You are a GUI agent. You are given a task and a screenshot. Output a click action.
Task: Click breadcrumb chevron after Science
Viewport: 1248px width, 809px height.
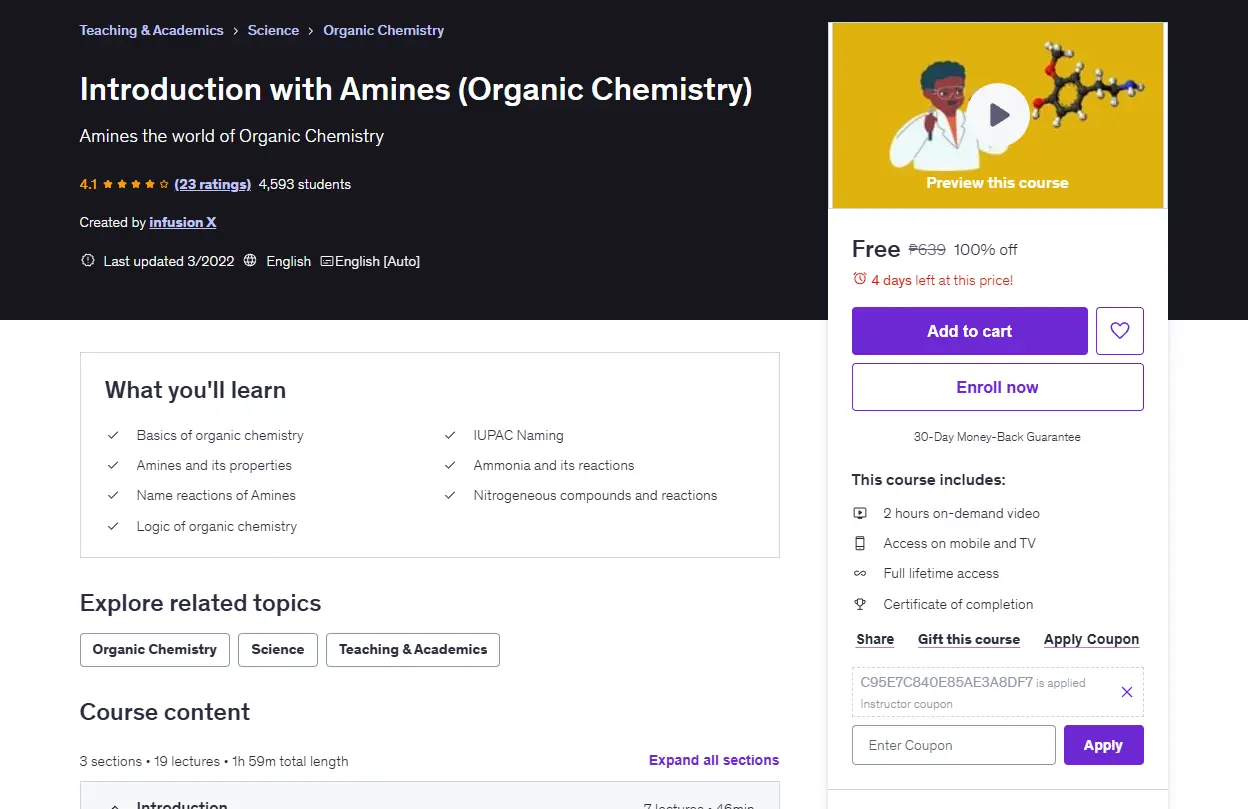pyautogui.click(x=311, y=31)
